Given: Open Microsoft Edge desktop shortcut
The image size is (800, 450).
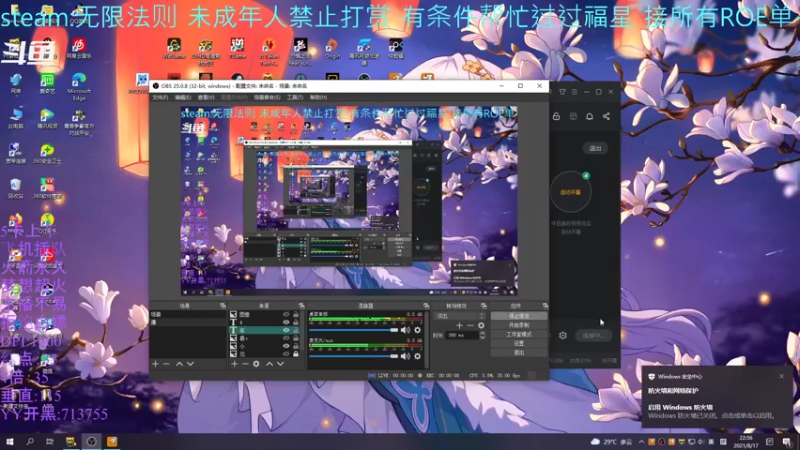Looking at the screenshot, I should pos(79,87).
